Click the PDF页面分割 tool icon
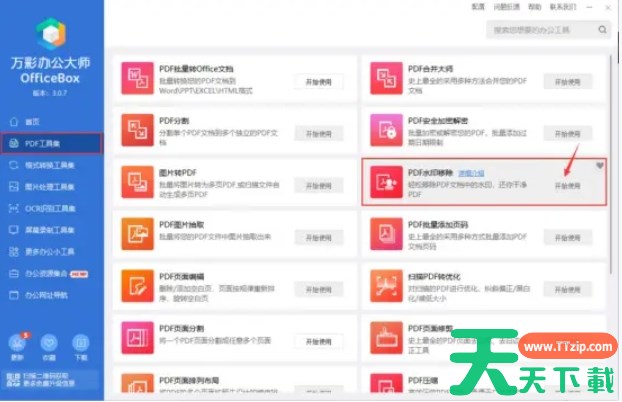Image resolution: width=622 pixels, height=402 pixels. coord(137,338)
